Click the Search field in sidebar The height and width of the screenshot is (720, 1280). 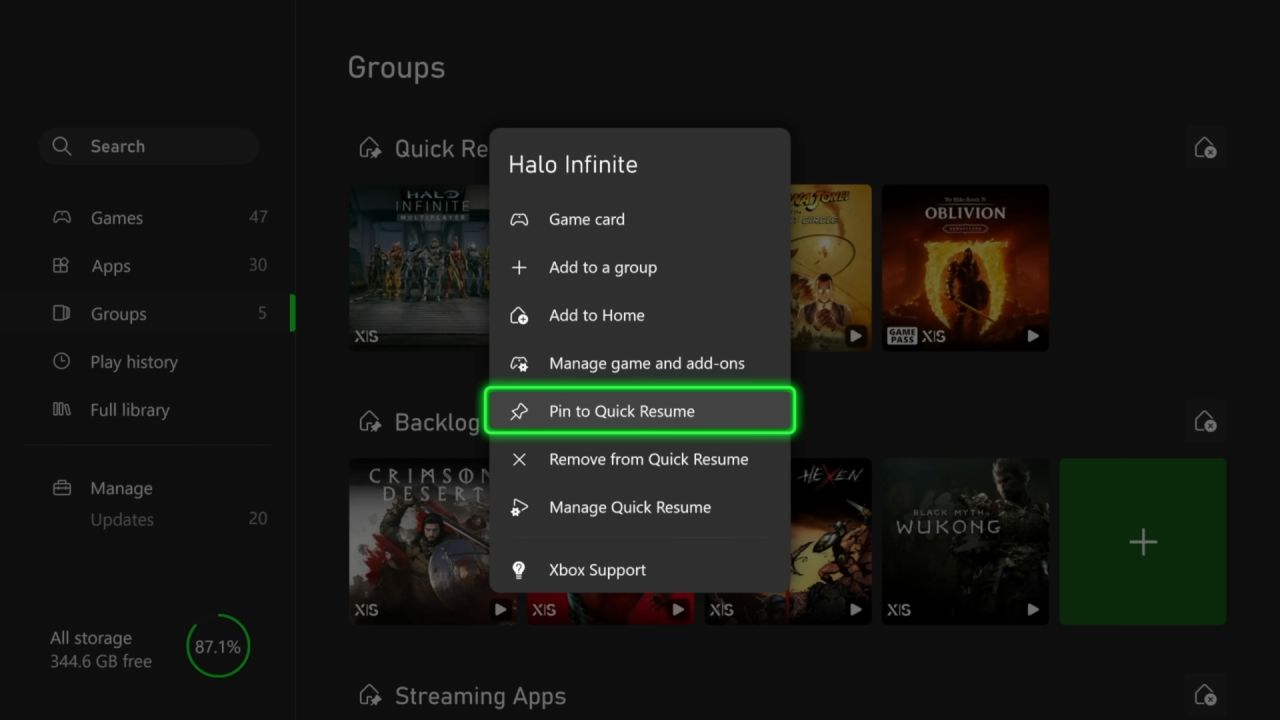pos(149,146)
